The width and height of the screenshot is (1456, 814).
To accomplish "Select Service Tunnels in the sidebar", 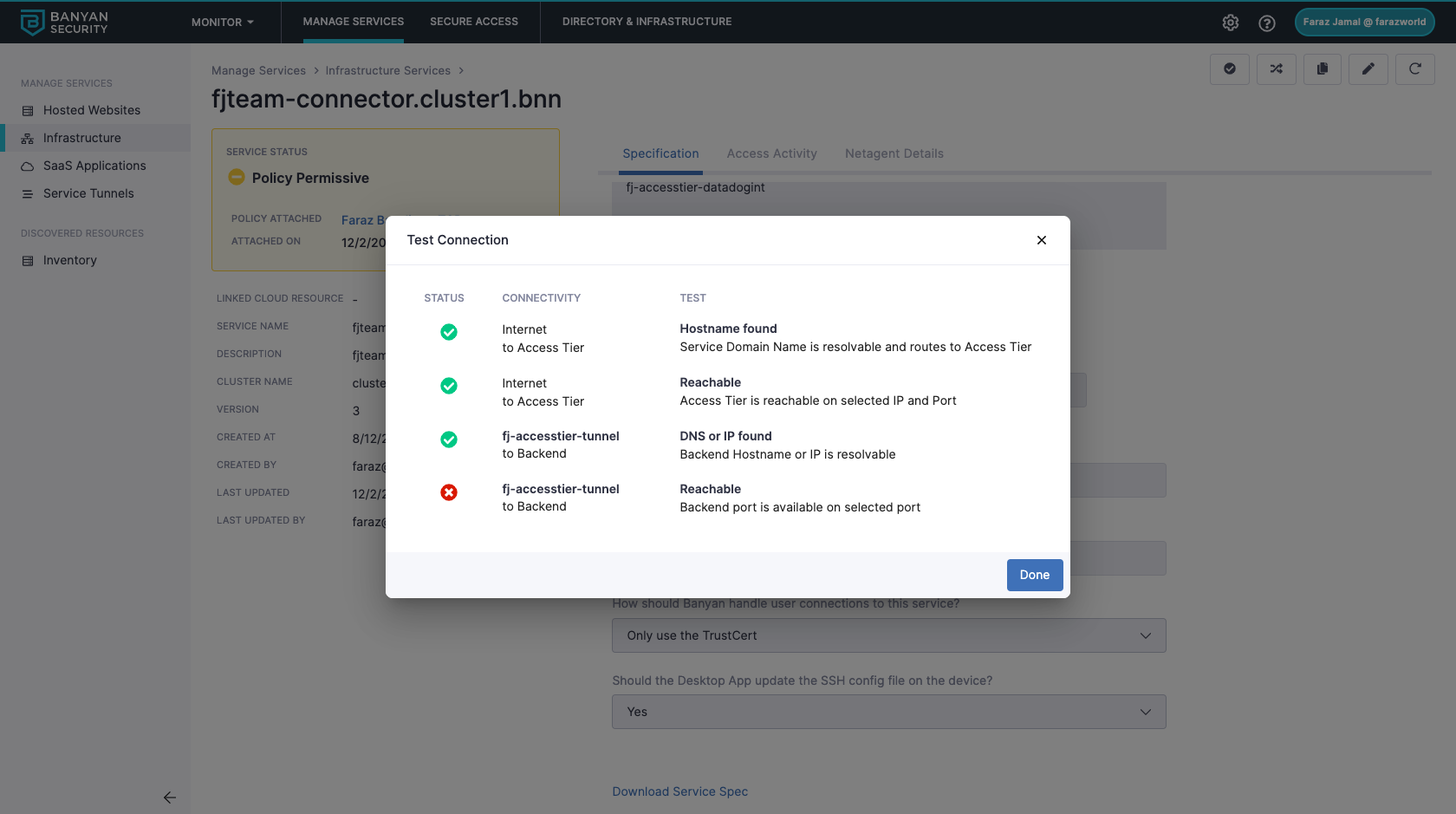I will coord(88,193).
